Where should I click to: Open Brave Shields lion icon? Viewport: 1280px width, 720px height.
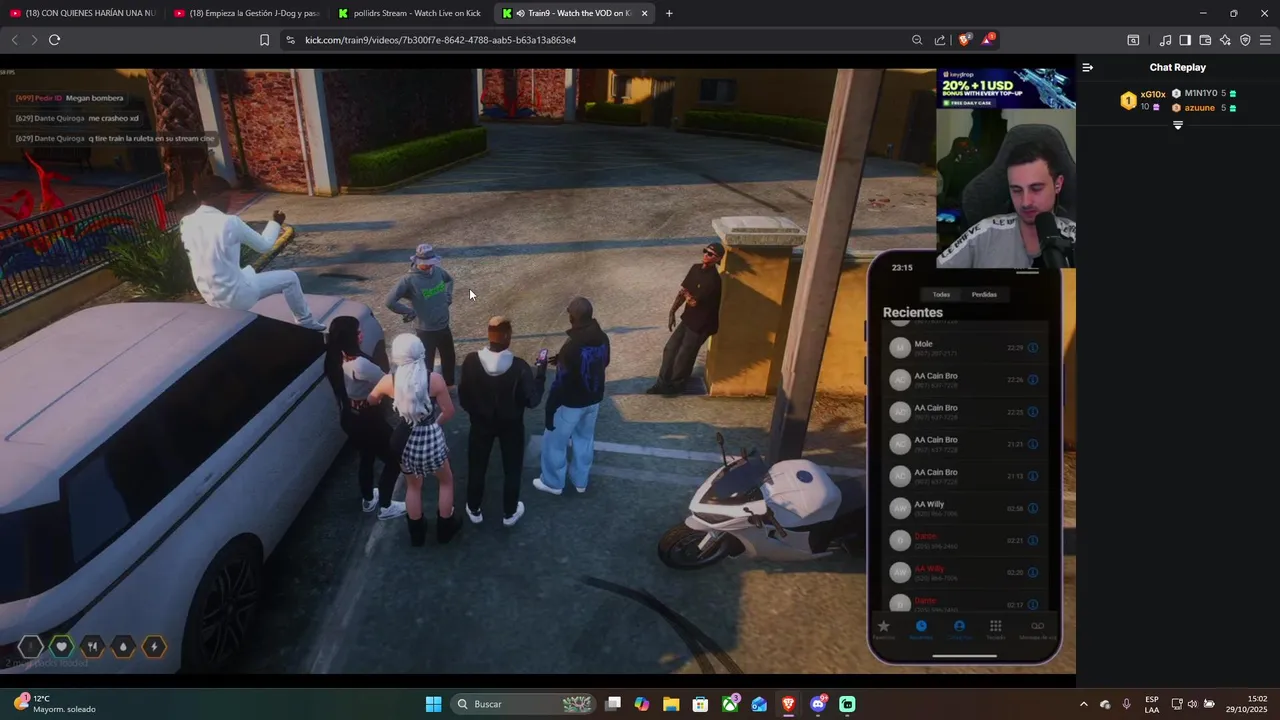click(965, 40)
